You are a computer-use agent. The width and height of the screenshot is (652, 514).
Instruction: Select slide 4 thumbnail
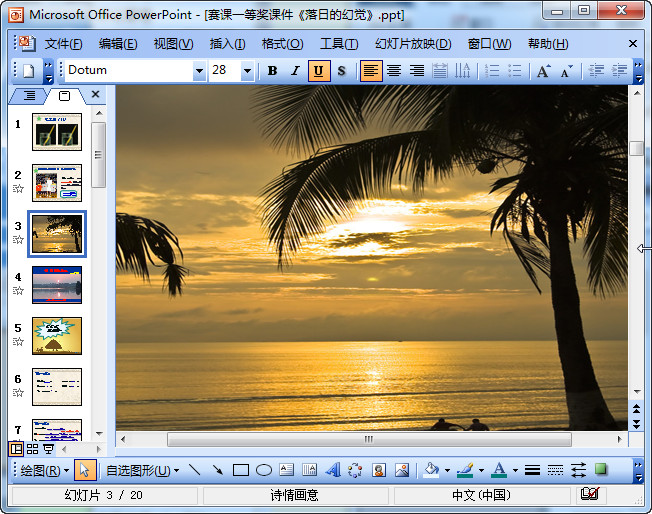click(57, 285)
